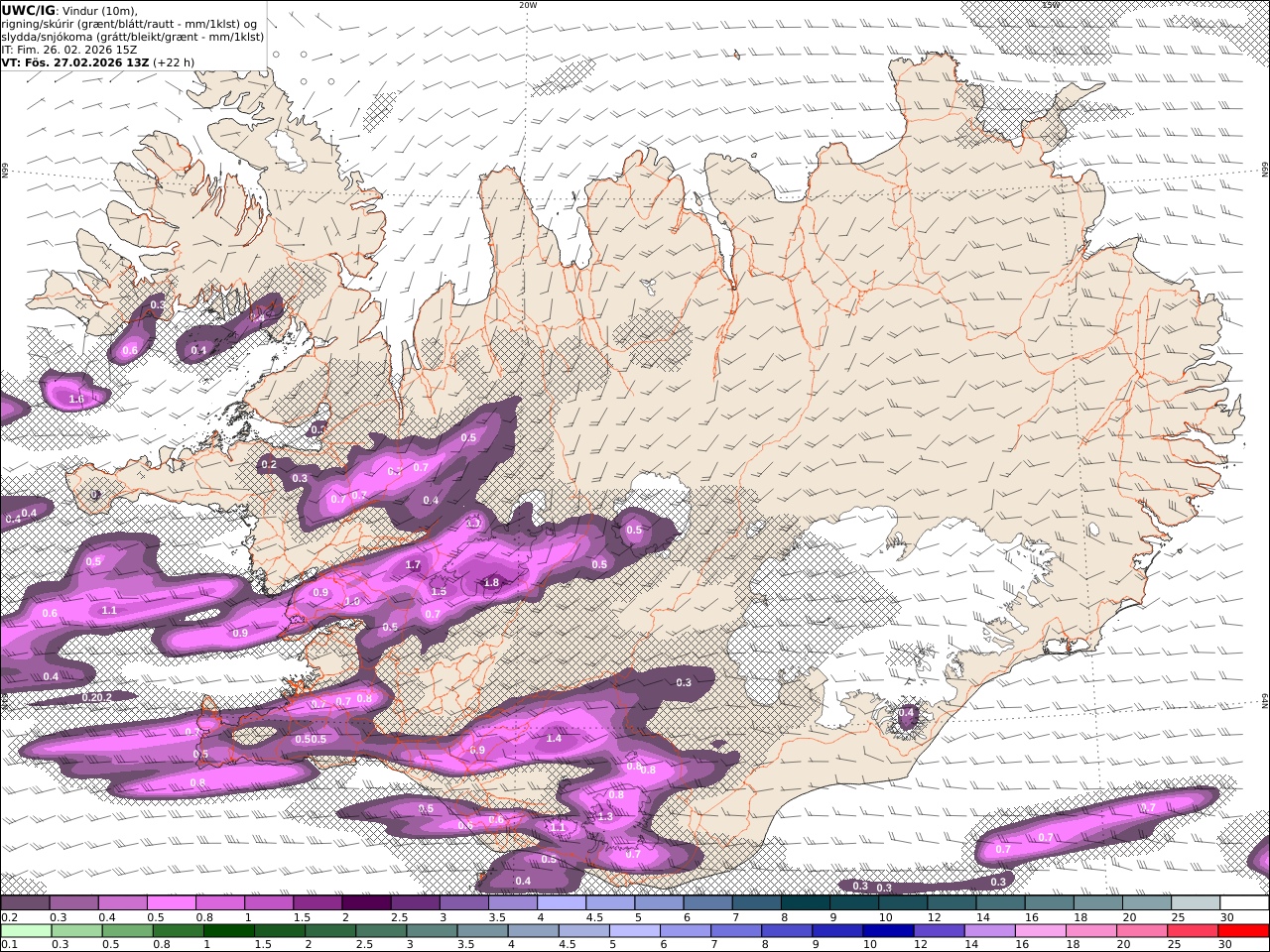Viewport: 1270px width, 952px height.
Task: Select the bright pink 0.5–0.8 swatch on the upper scale
Action: 171,903
